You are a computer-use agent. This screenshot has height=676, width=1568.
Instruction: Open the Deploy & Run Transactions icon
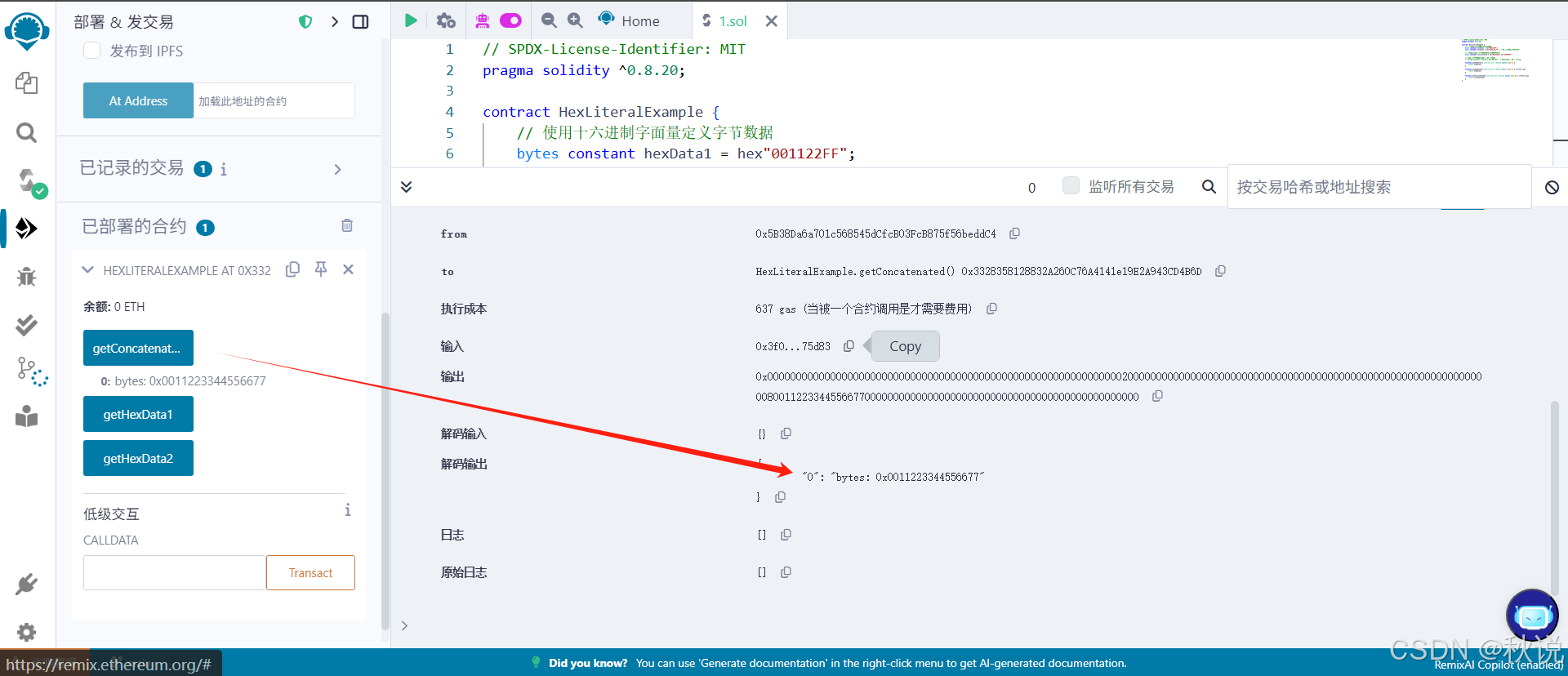pyautogui.click(x=26, y=229)
